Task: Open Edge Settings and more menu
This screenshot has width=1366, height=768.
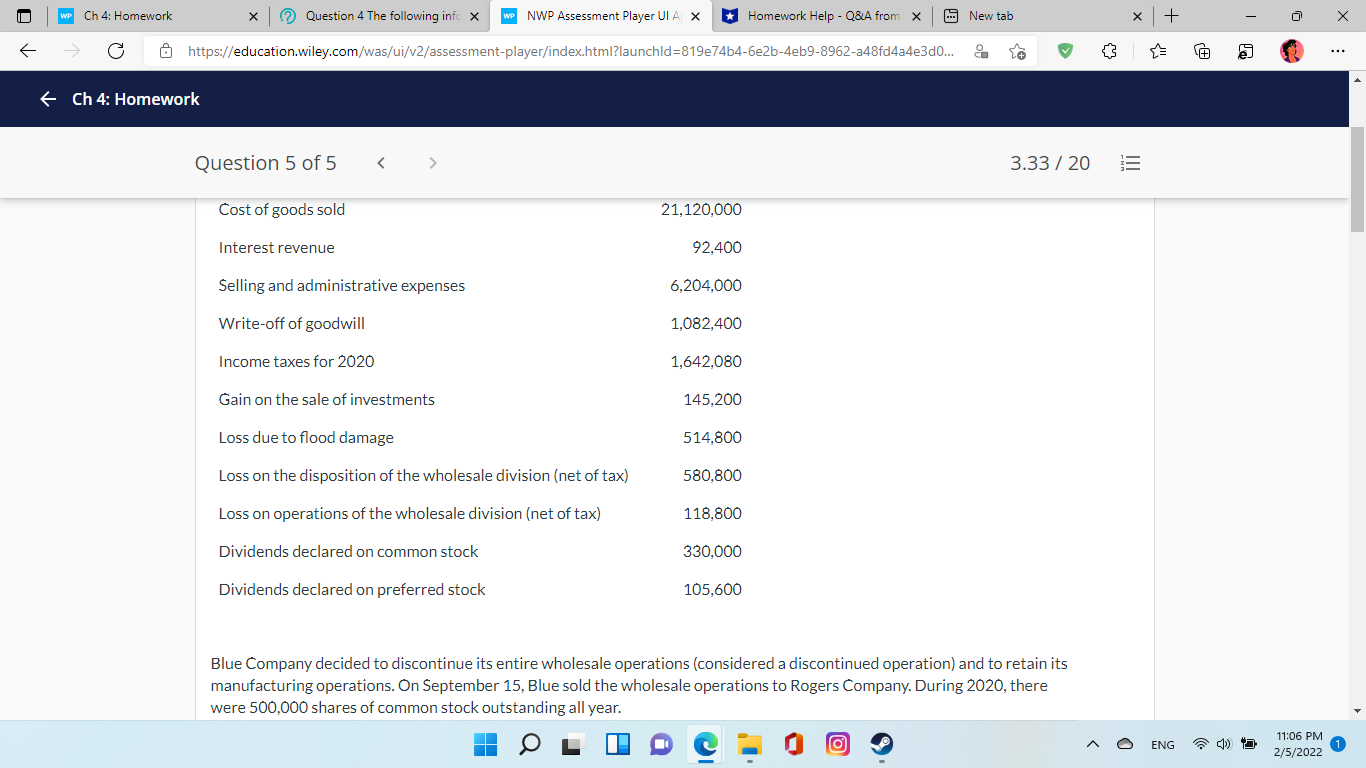Action: pos(1338,51)
